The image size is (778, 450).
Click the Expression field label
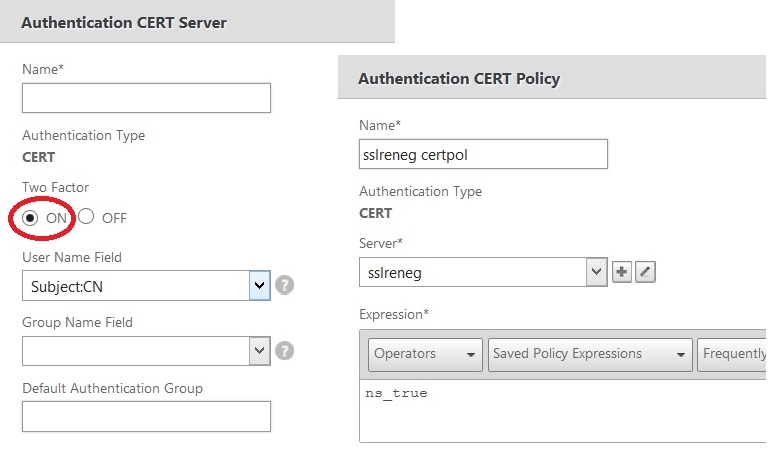tap(394, 314)
